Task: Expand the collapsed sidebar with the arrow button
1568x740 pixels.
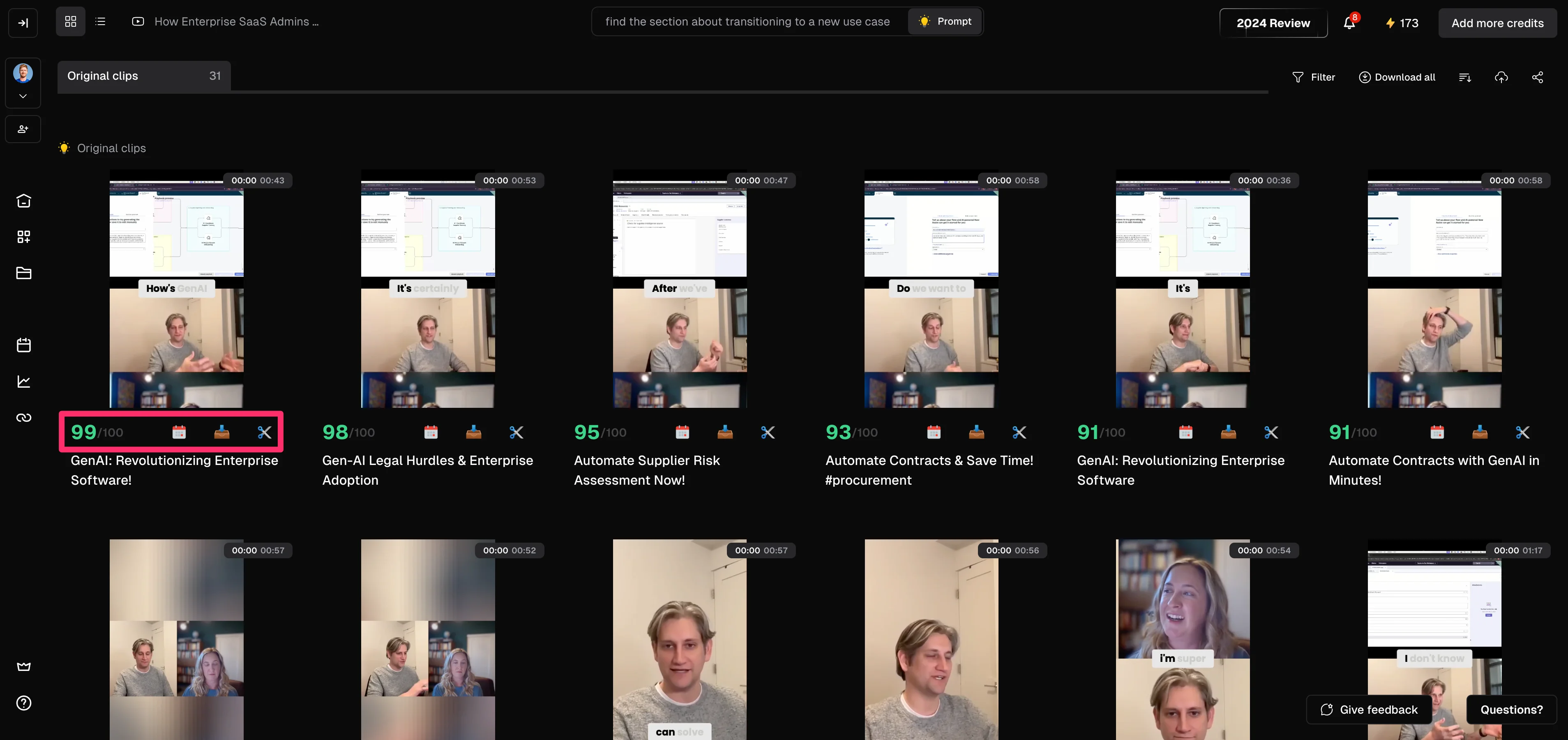Action: pyautogui.click(x=23, y=23)
